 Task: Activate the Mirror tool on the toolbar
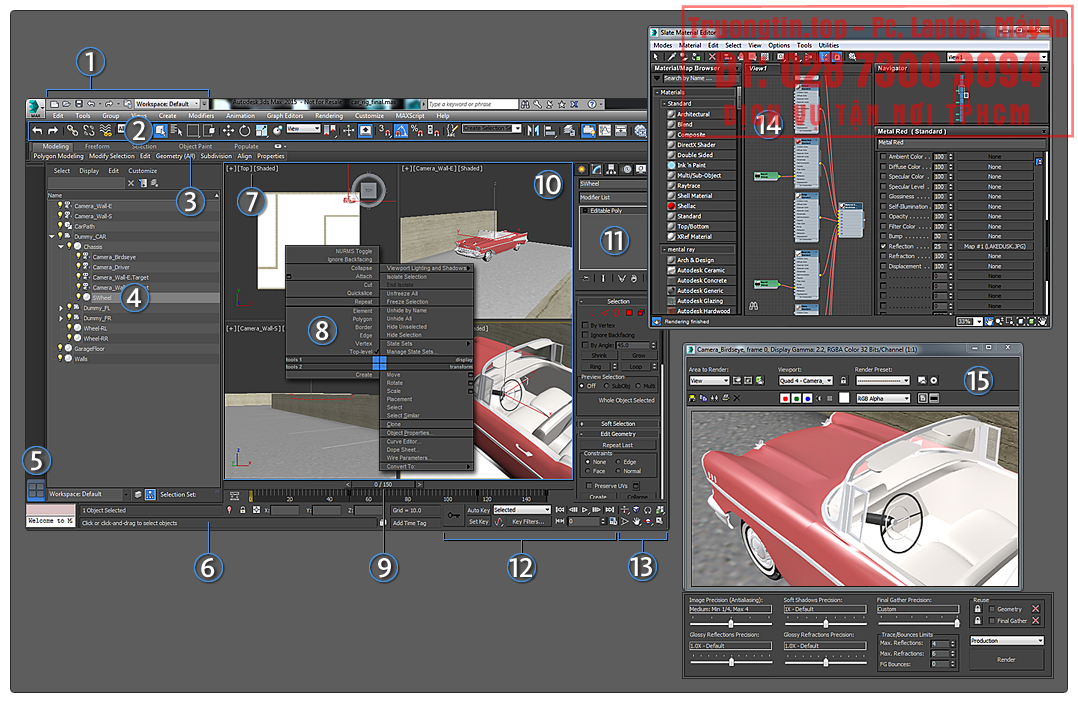(534, 131)
